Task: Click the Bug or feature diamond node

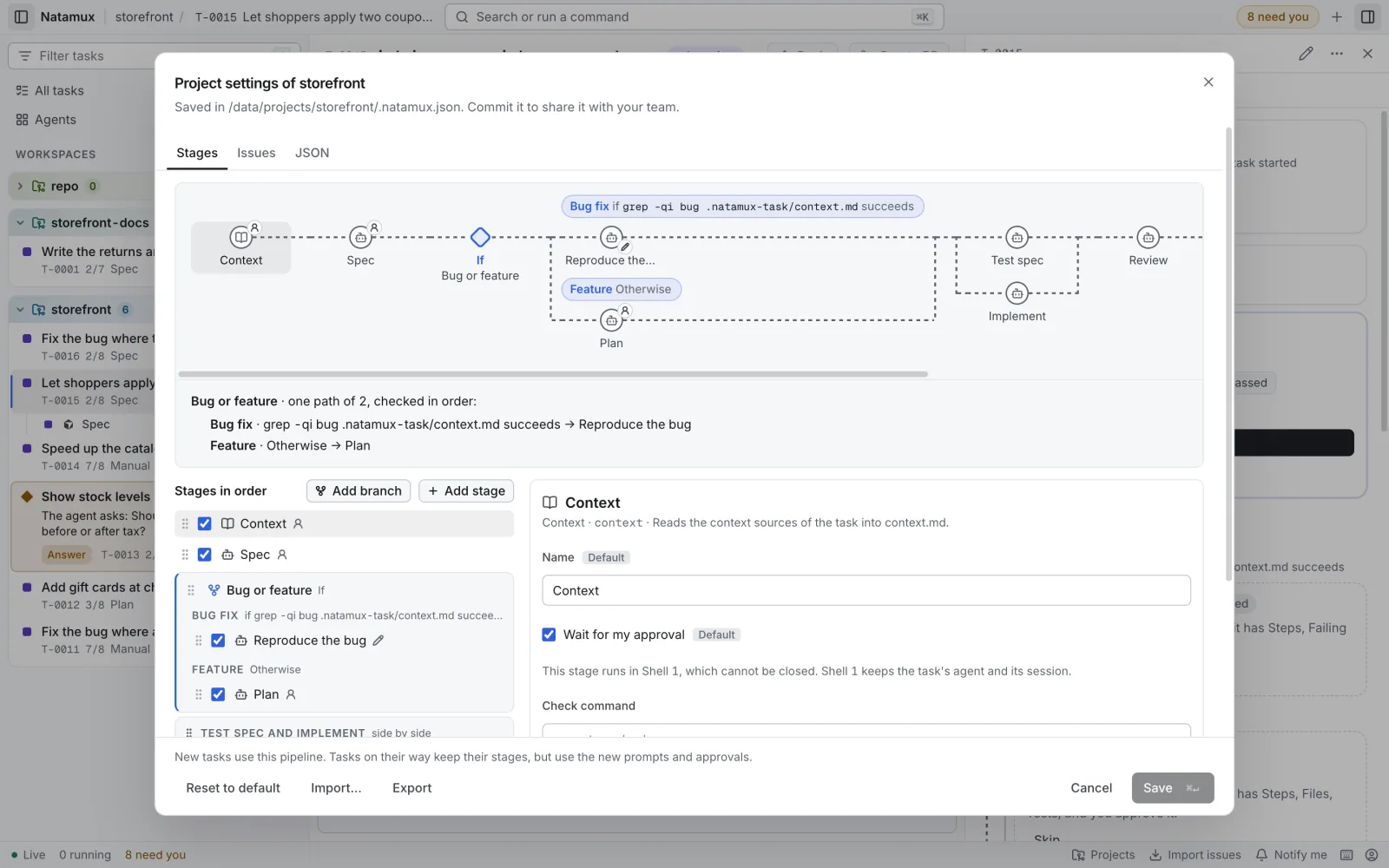Action: coord(480,237)
